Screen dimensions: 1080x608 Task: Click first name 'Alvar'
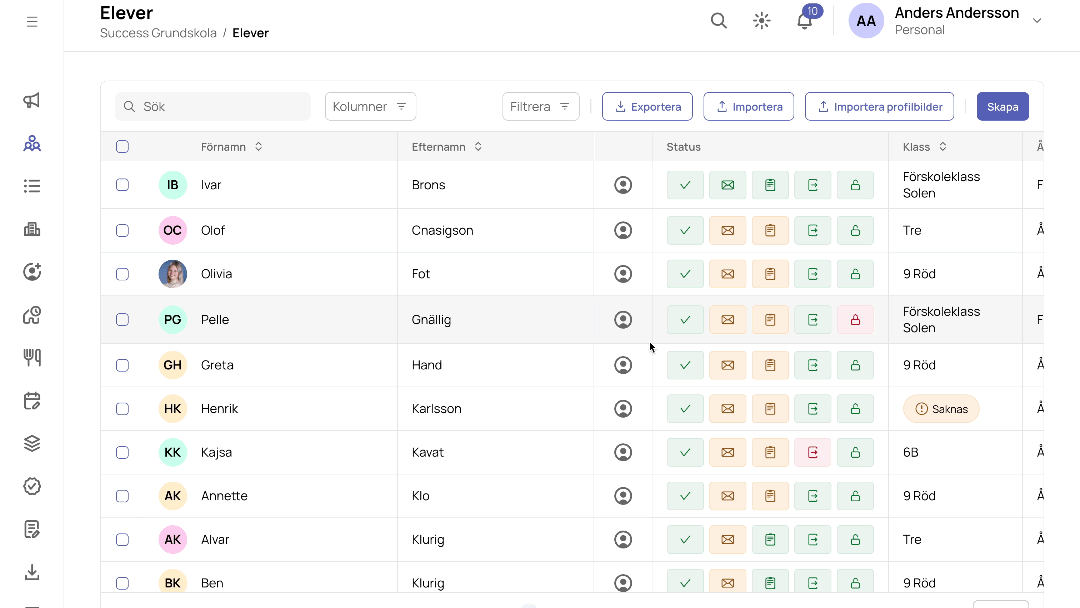click(215, 540)
